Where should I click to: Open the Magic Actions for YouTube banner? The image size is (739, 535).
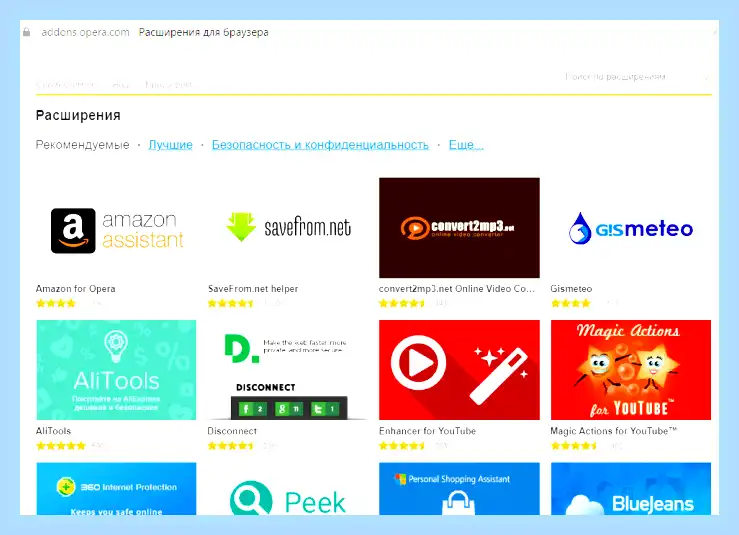click(x=631, y=370)
